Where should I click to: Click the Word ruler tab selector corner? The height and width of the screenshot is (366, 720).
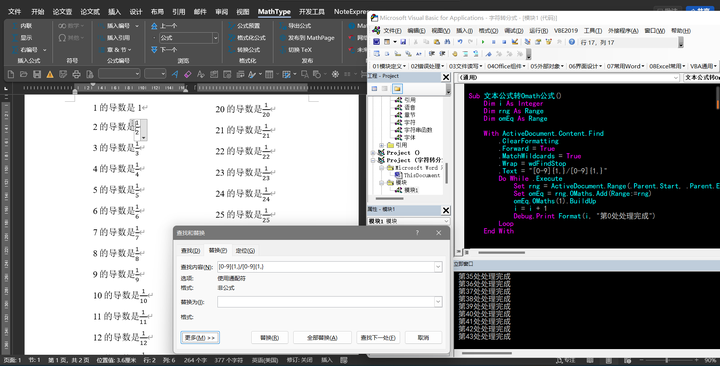6,88
